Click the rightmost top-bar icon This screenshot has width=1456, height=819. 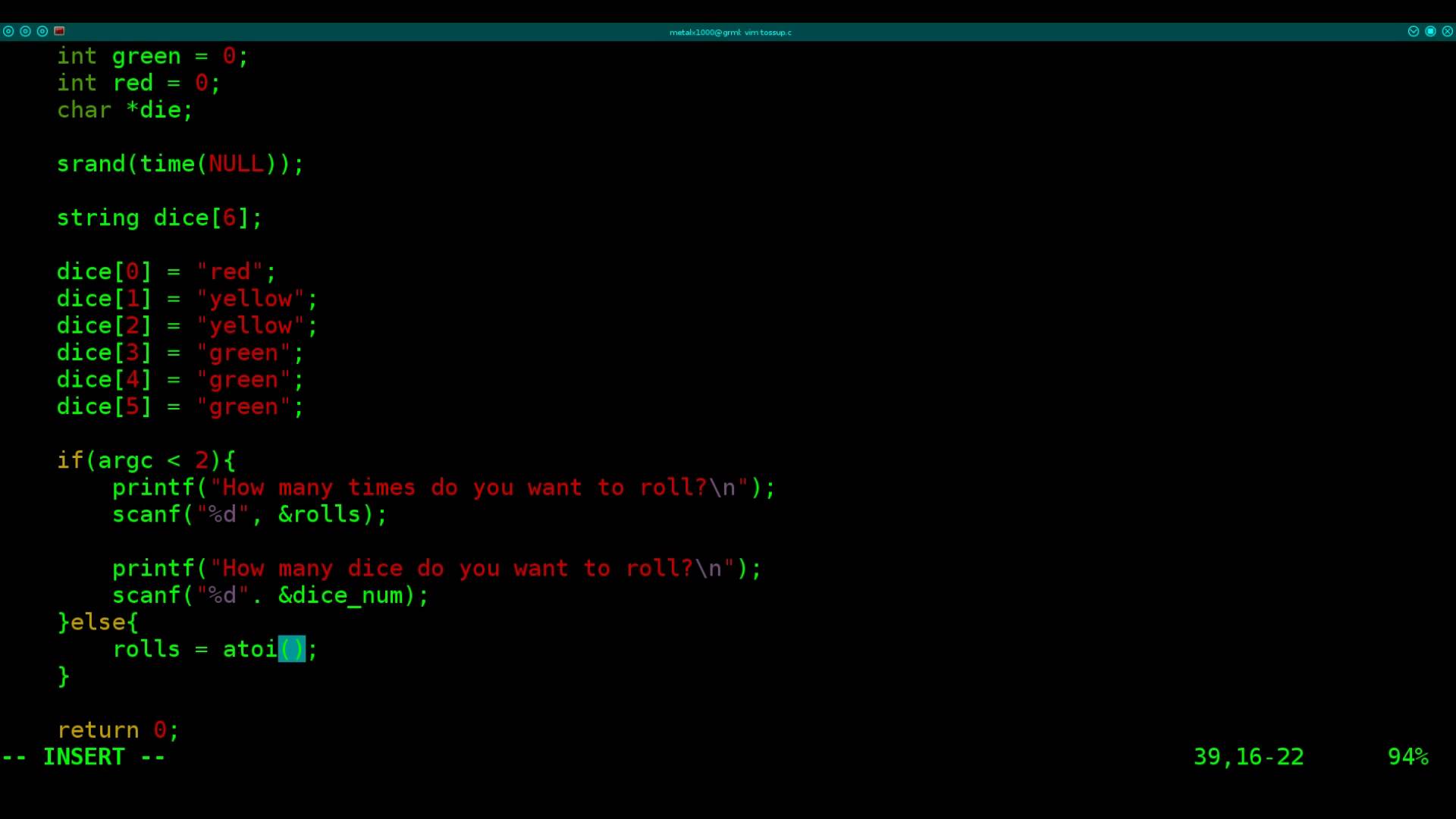(x=1447, y=31)
